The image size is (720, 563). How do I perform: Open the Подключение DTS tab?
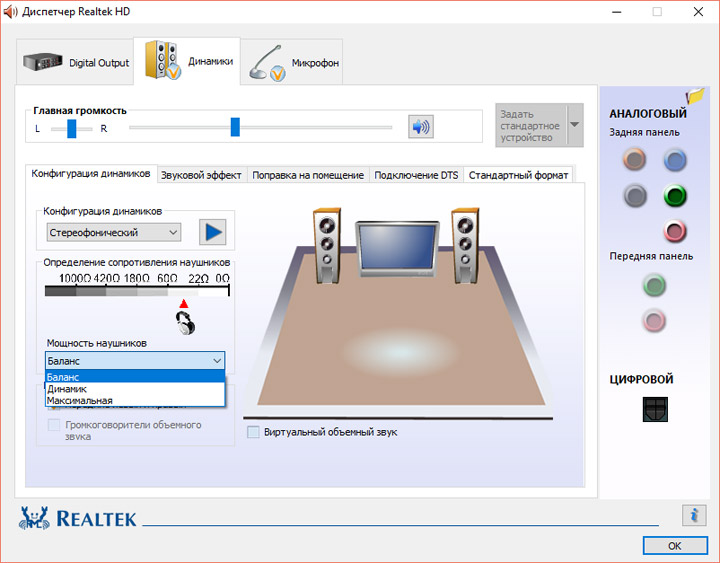(416, 175)
